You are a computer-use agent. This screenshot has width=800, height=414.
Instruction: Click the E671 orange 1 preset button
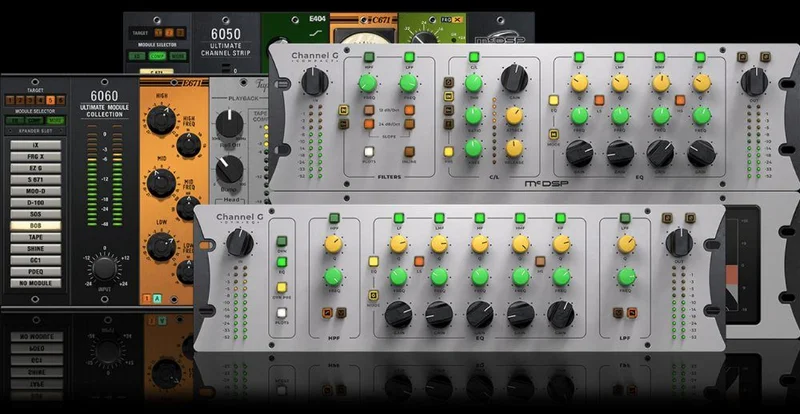click(x=147, y=300)
